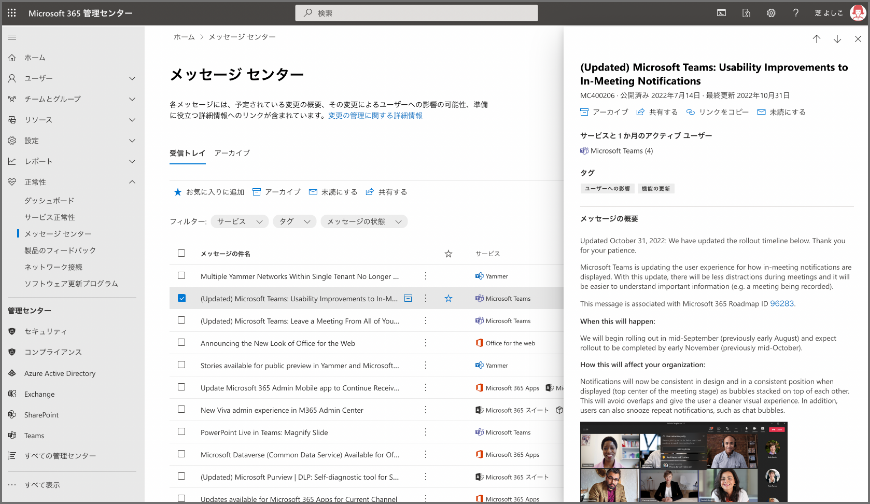Viewport: 870px width, 504px height.
Task: Open the Teams meeting screenshot image
Action: 684,462
